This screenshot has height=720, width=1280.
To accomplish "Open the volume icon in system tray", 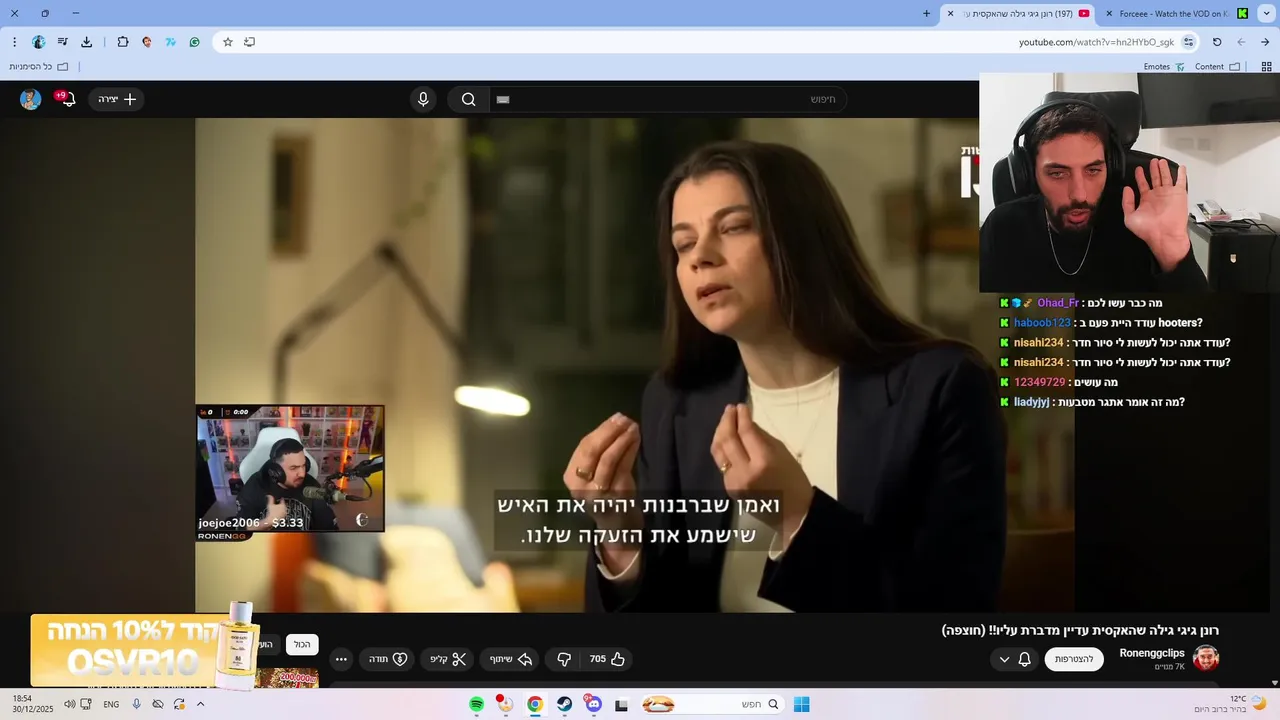I will coord(69,704).
